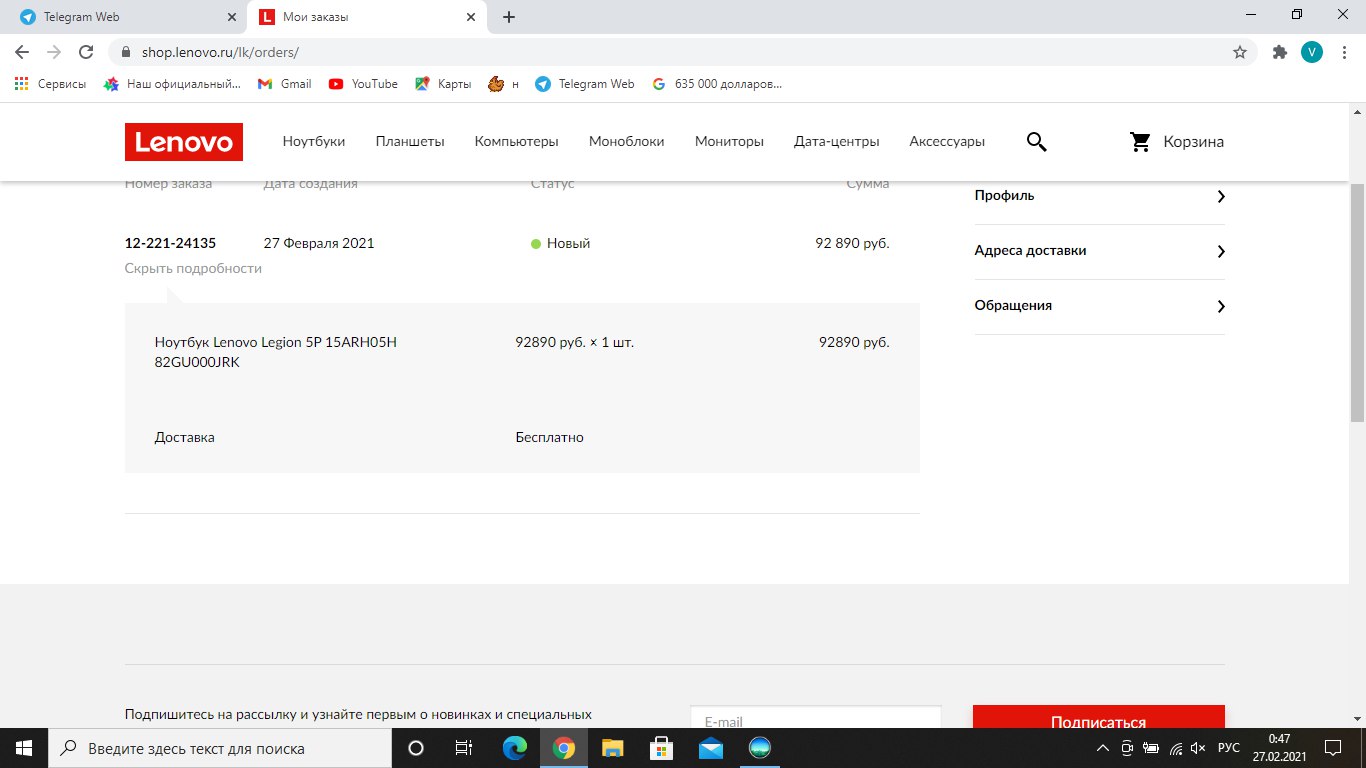Open the Мониторы menu
Viewport: 1366px width, 768px height.
[729, 142]
